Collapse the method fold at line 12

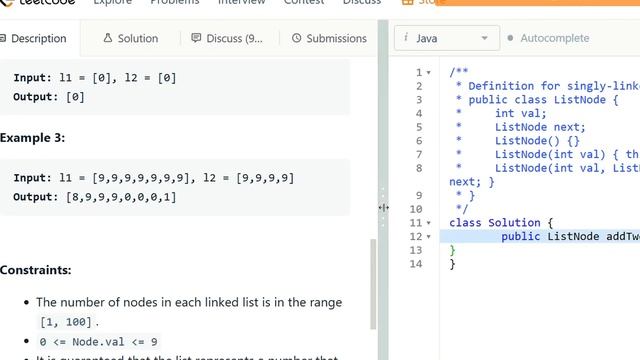coord(429,236)
